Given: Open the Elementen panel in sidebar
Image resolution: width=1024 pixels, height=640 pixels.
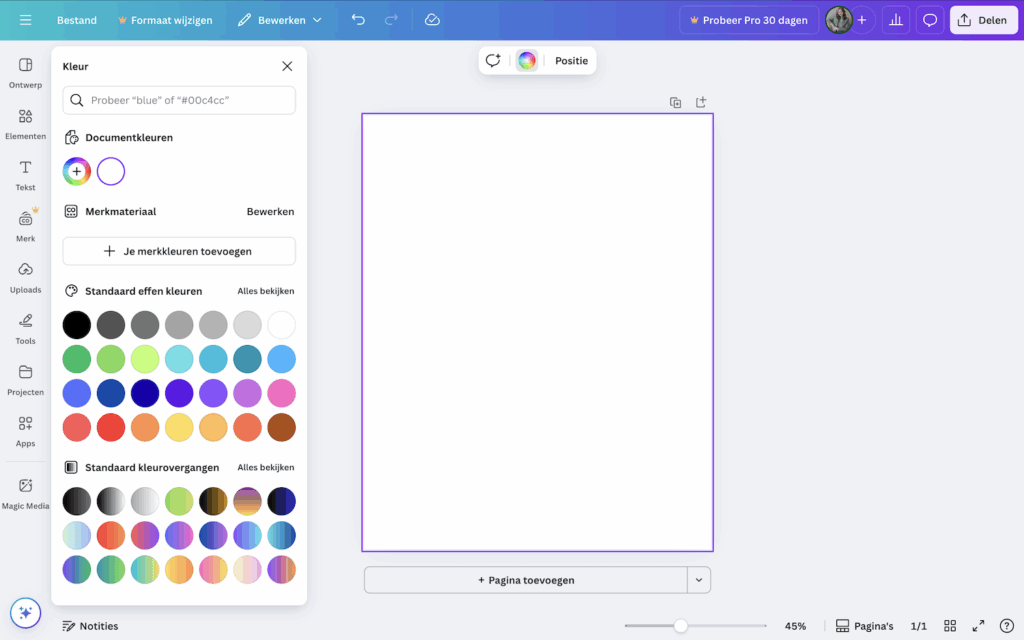Looking at the screenshot, I should [25, 123].
